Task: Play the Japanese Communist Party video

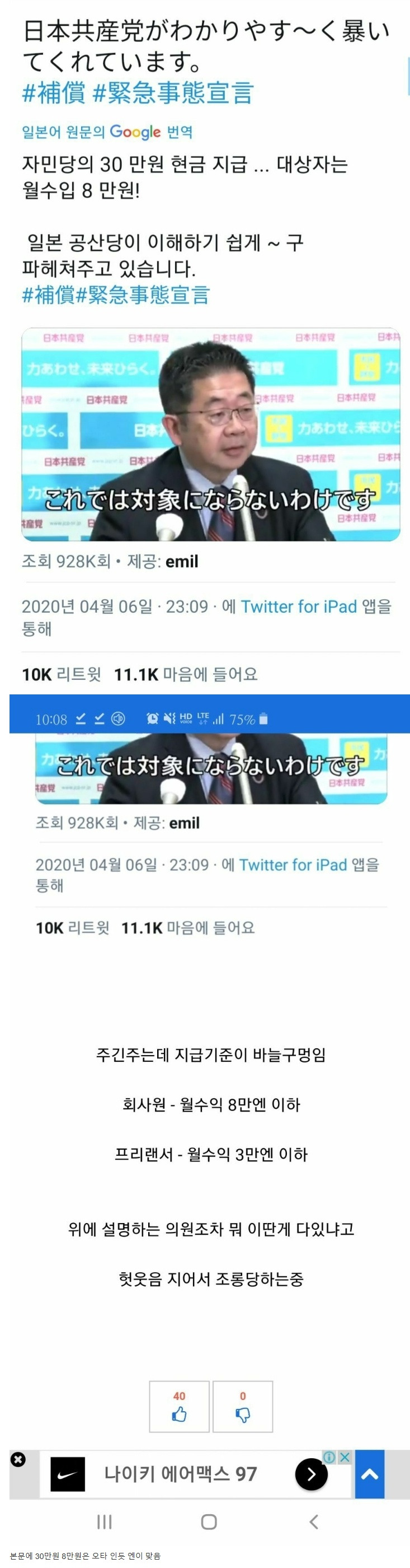Action: click(x=210, y=435)
